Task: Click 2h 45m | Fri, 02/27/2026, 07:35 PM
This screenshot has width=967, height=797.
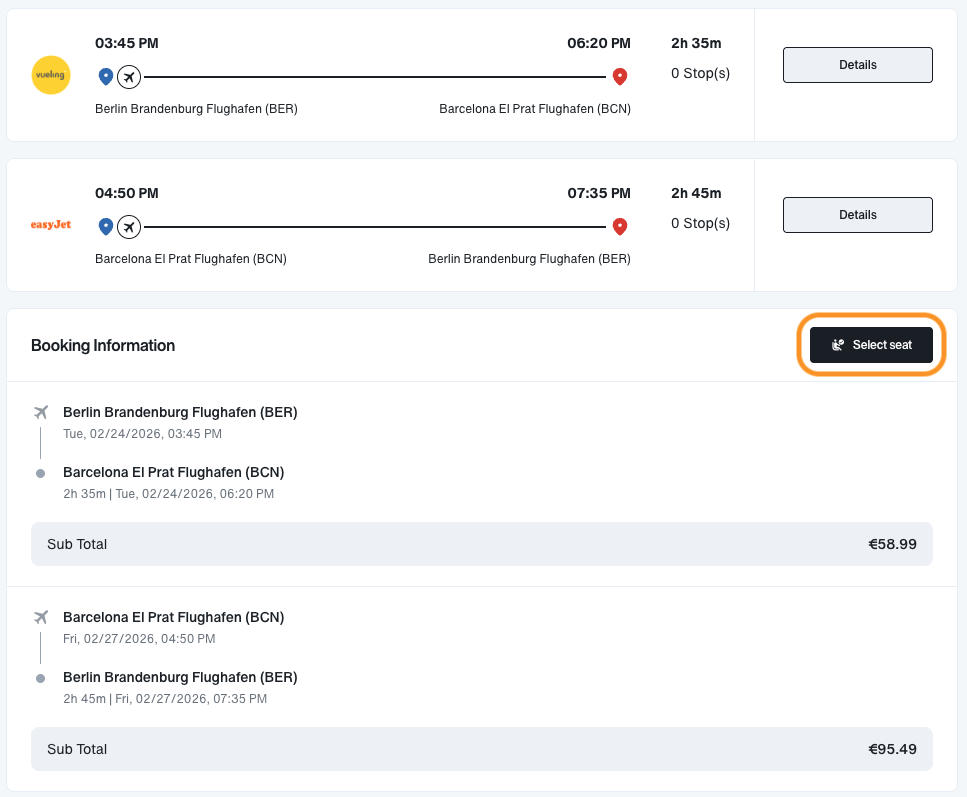Action: point(165,698)
